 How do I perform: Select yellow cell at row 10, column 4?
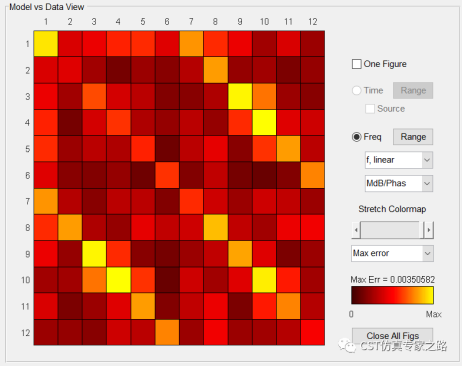[119, 280]
